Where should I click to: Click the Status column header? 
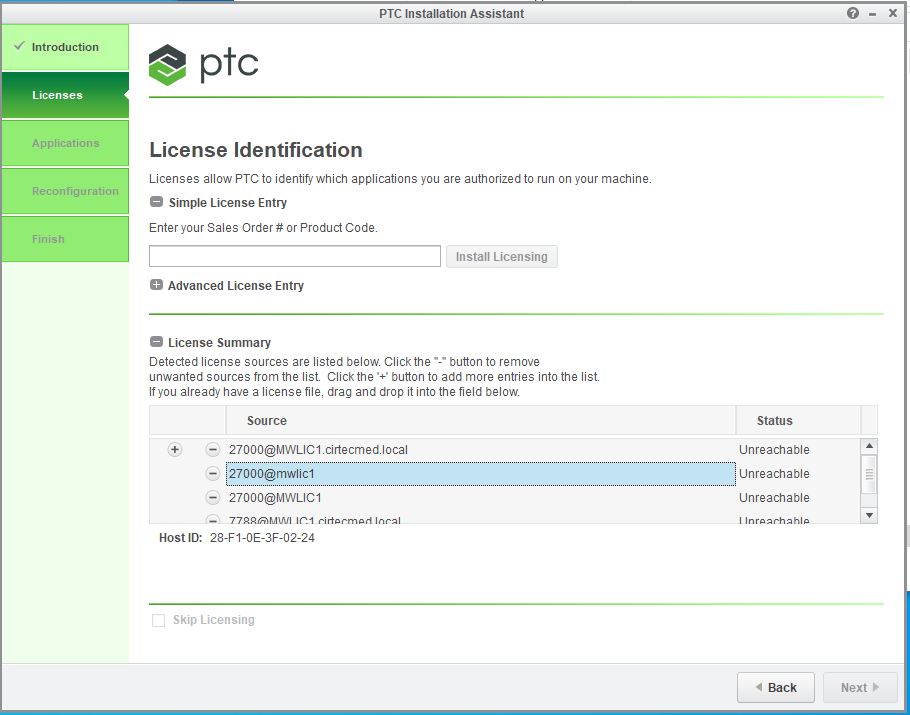774,421
